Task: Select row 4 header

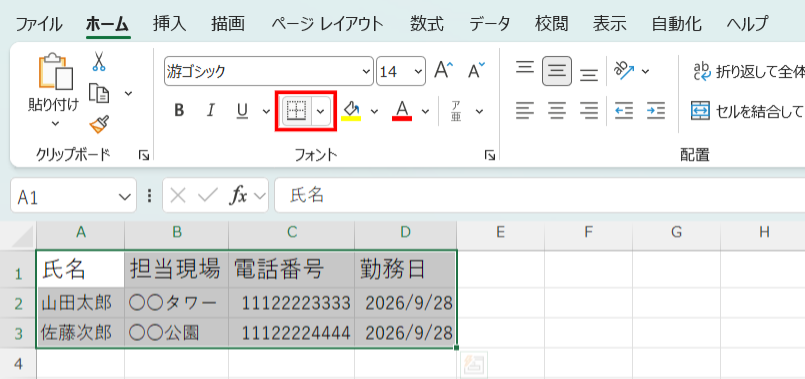Action: [x=18, y=364]
